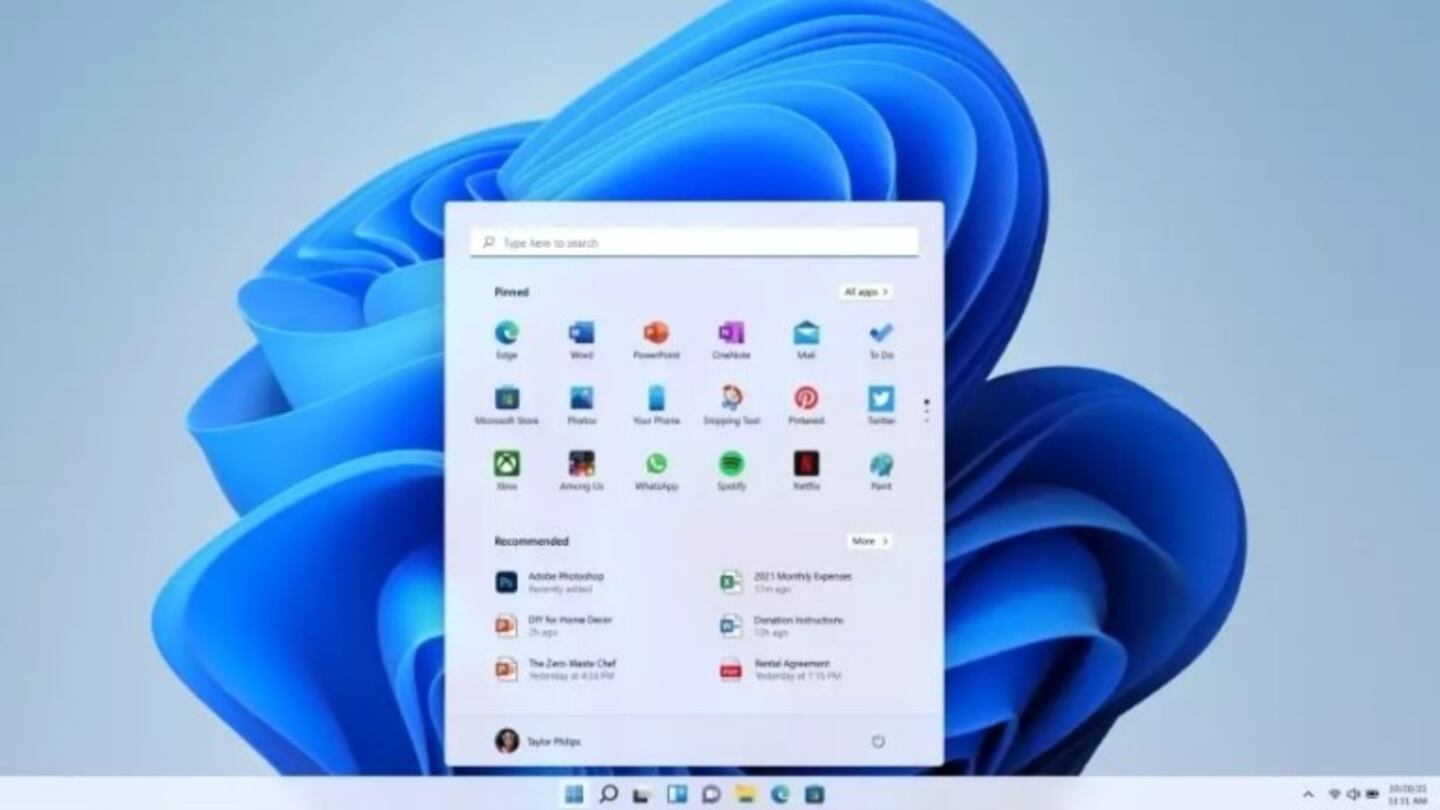The image size is (1440, 810).
Task: Open 2021 Monthly Expenses spreadsheet
Action: tap(786, 582)
